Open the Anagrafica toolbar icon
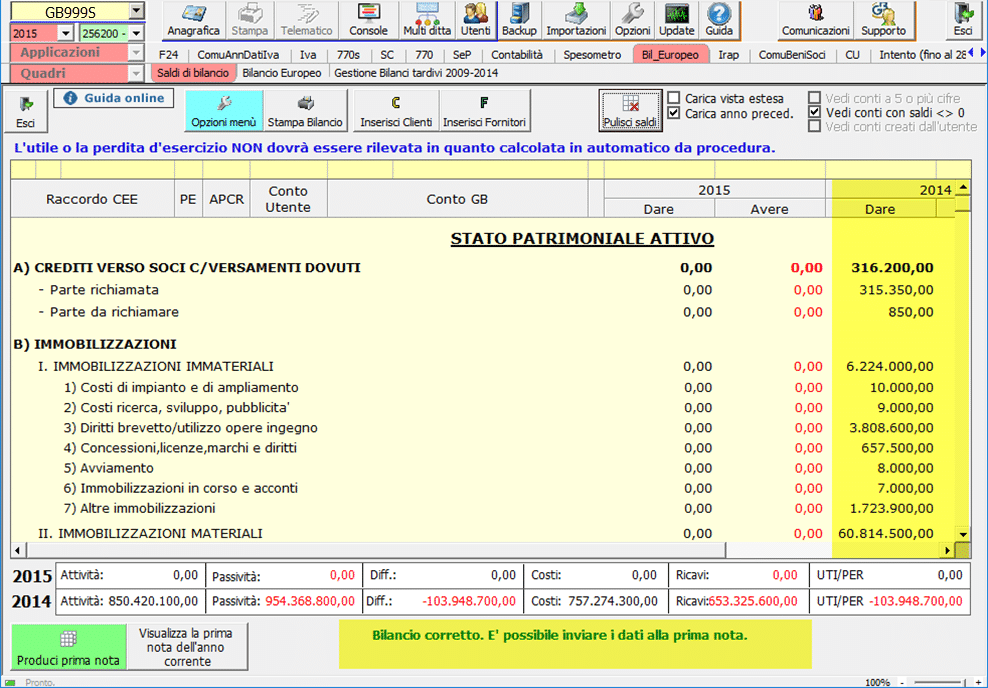The height and width of the screenshot is (688, 988). pos(193,20)
